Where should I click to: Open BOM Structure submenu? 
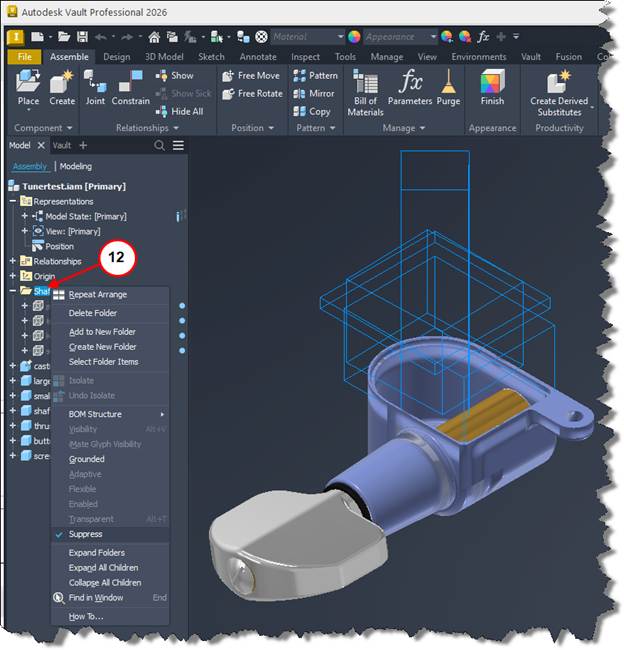110,415
